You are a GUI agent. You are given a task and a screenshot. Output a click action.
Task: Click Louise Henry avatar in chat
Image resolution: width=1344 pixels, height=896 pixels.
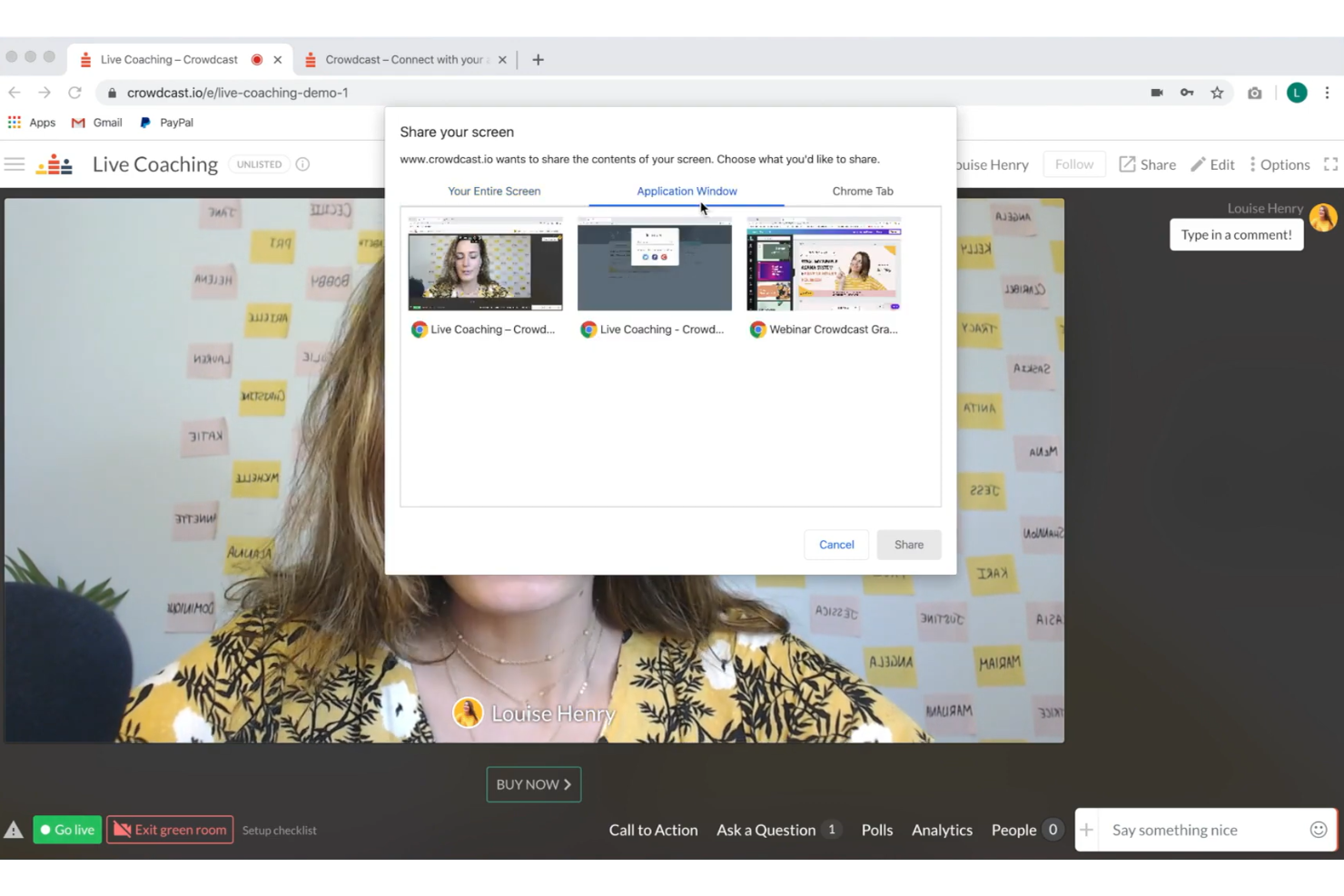pos(1323,218)
